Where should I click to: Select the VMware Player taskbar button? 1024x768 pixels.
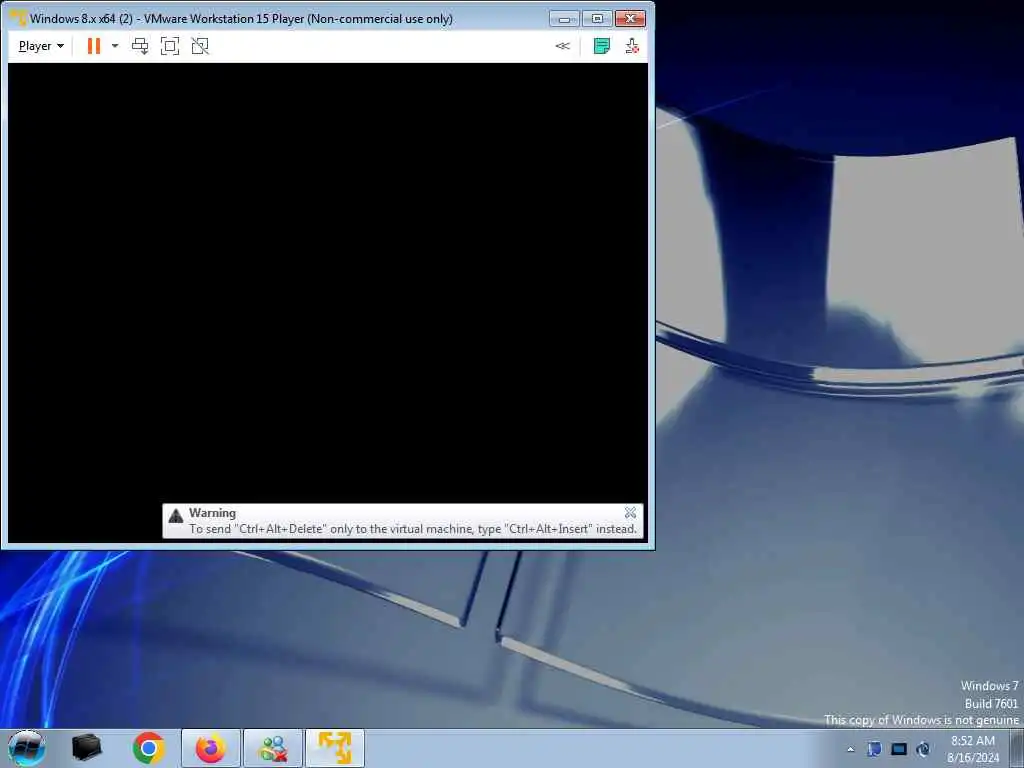click(x=335, y=748)
